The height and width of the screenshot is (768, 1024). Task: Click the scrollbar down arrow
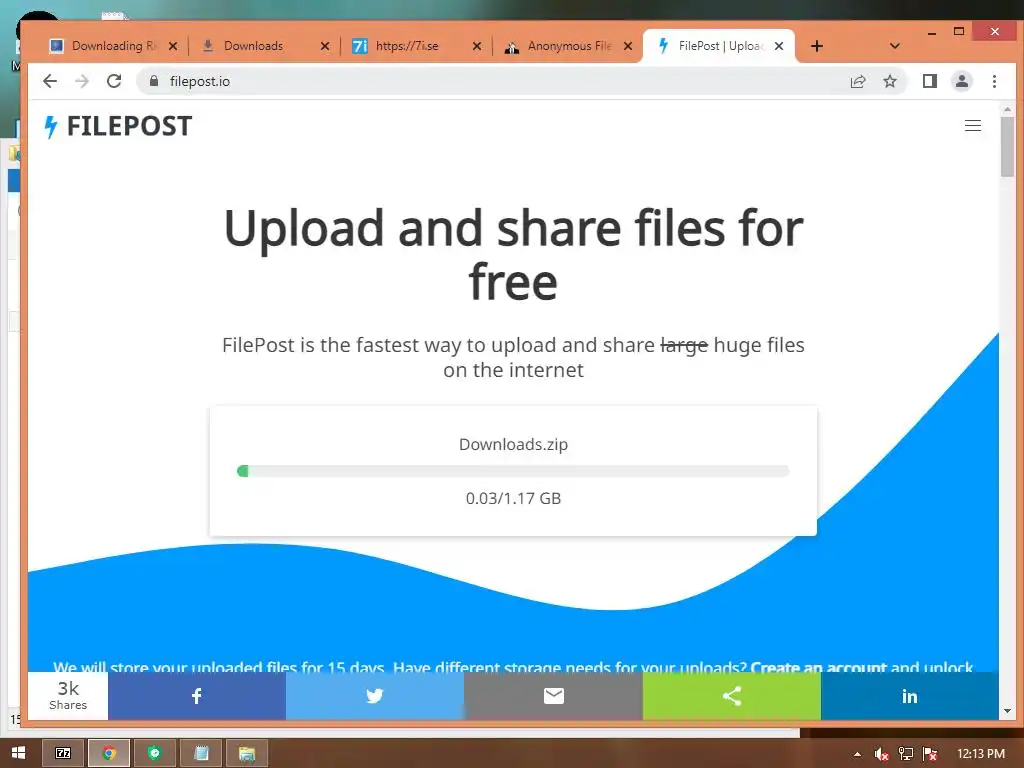1007,711
